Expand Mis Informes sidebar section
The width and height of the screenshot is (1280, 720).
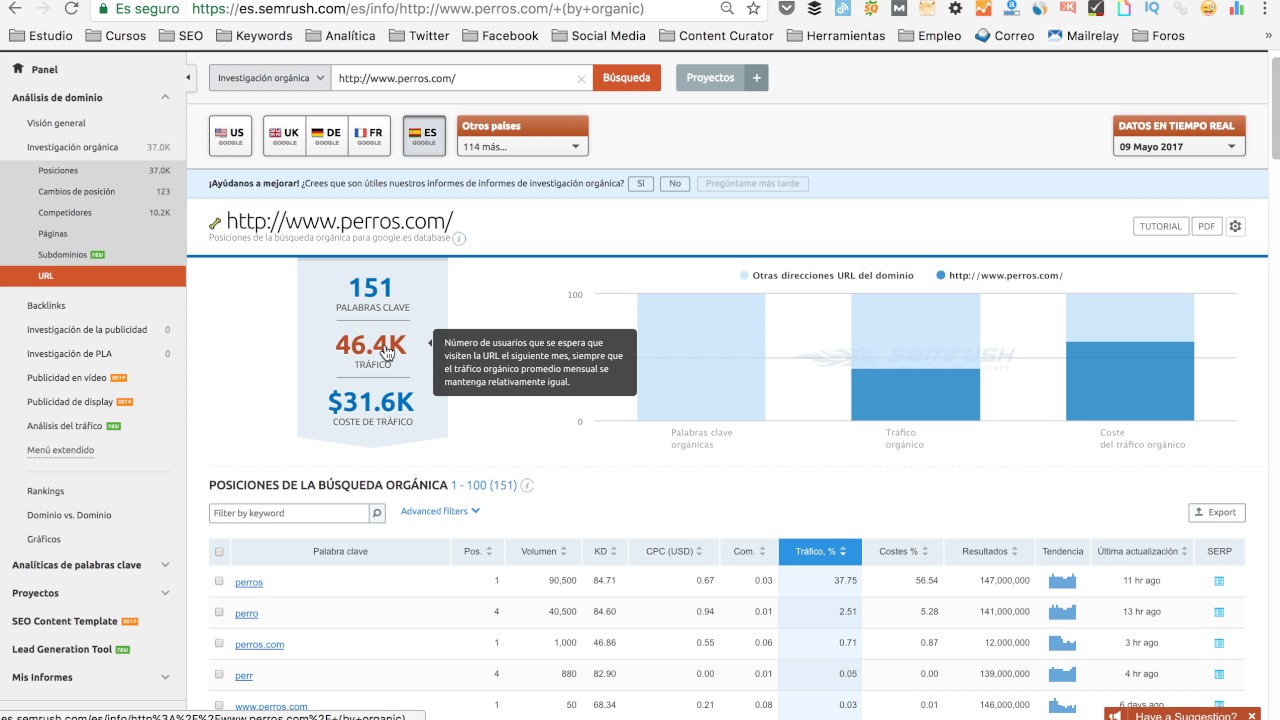tap(166, 677)
